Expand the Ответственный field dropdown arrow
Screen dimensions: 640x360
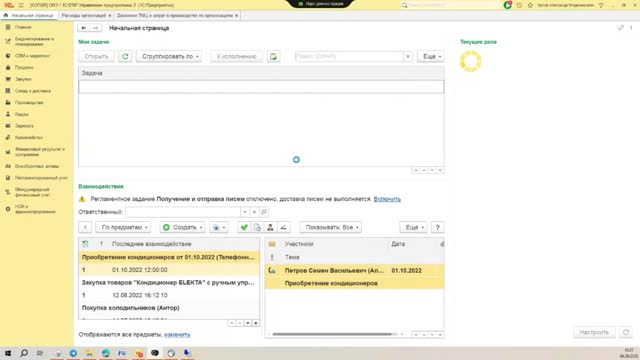coord(244,212)
